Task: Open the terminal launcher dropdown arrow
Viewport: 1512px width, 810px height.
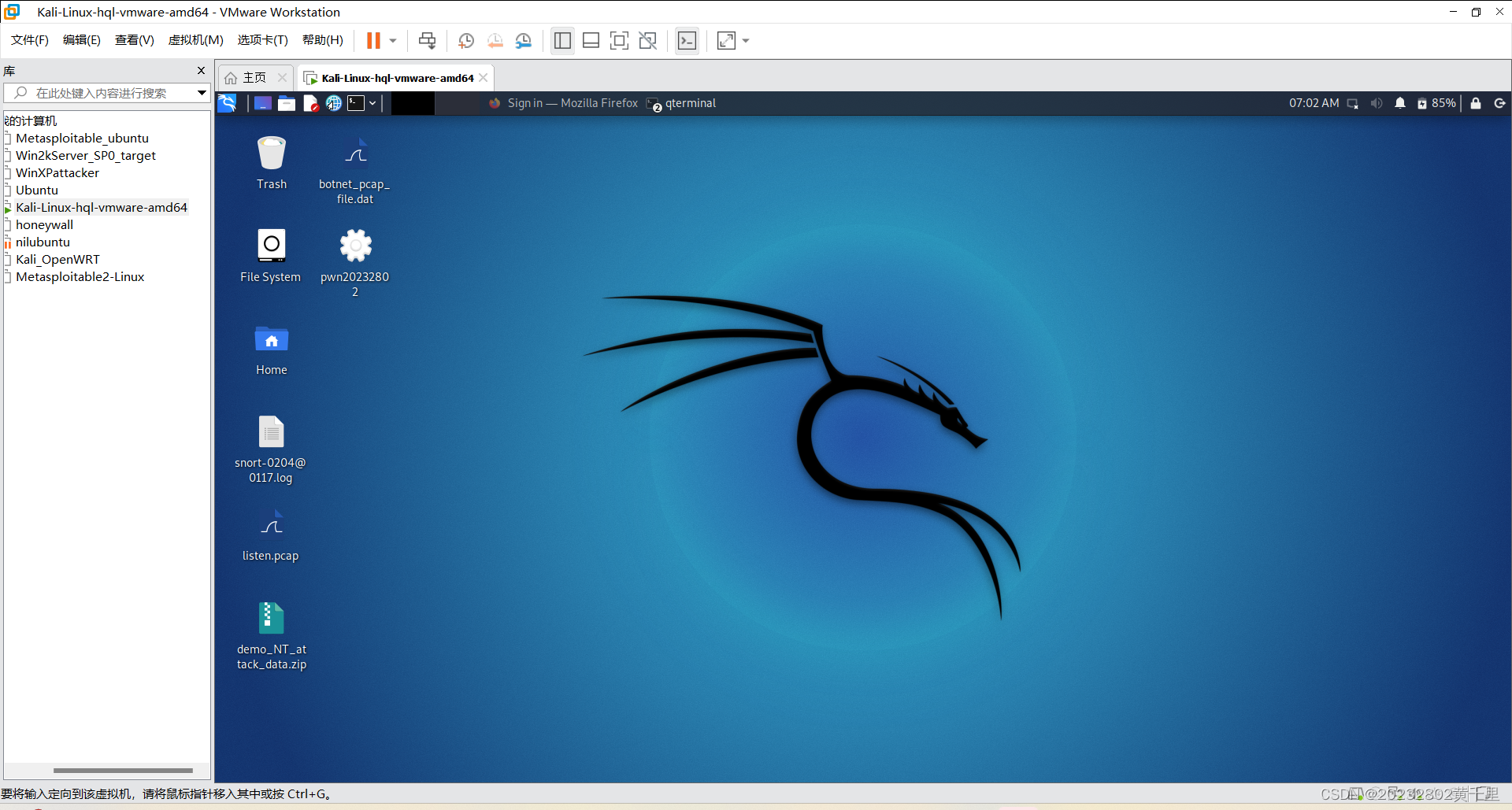Action: coord(372,103)
